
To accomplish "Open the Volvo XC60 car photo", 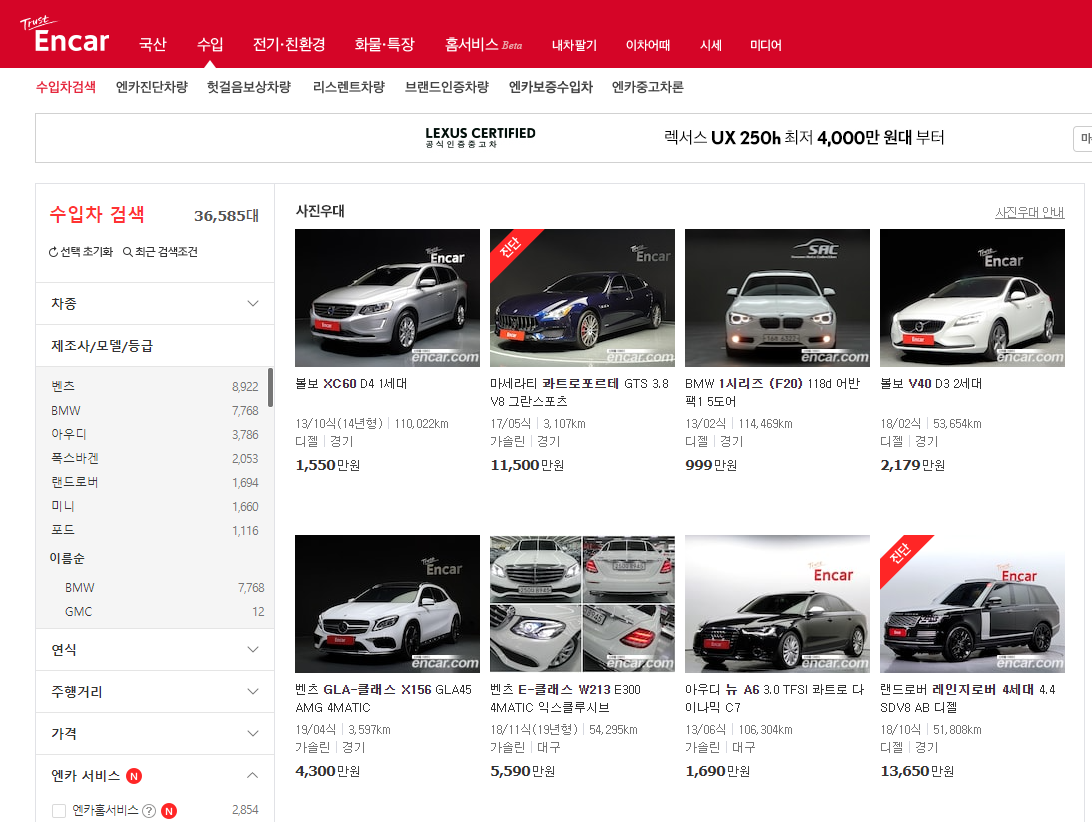I will pos(387,298).
